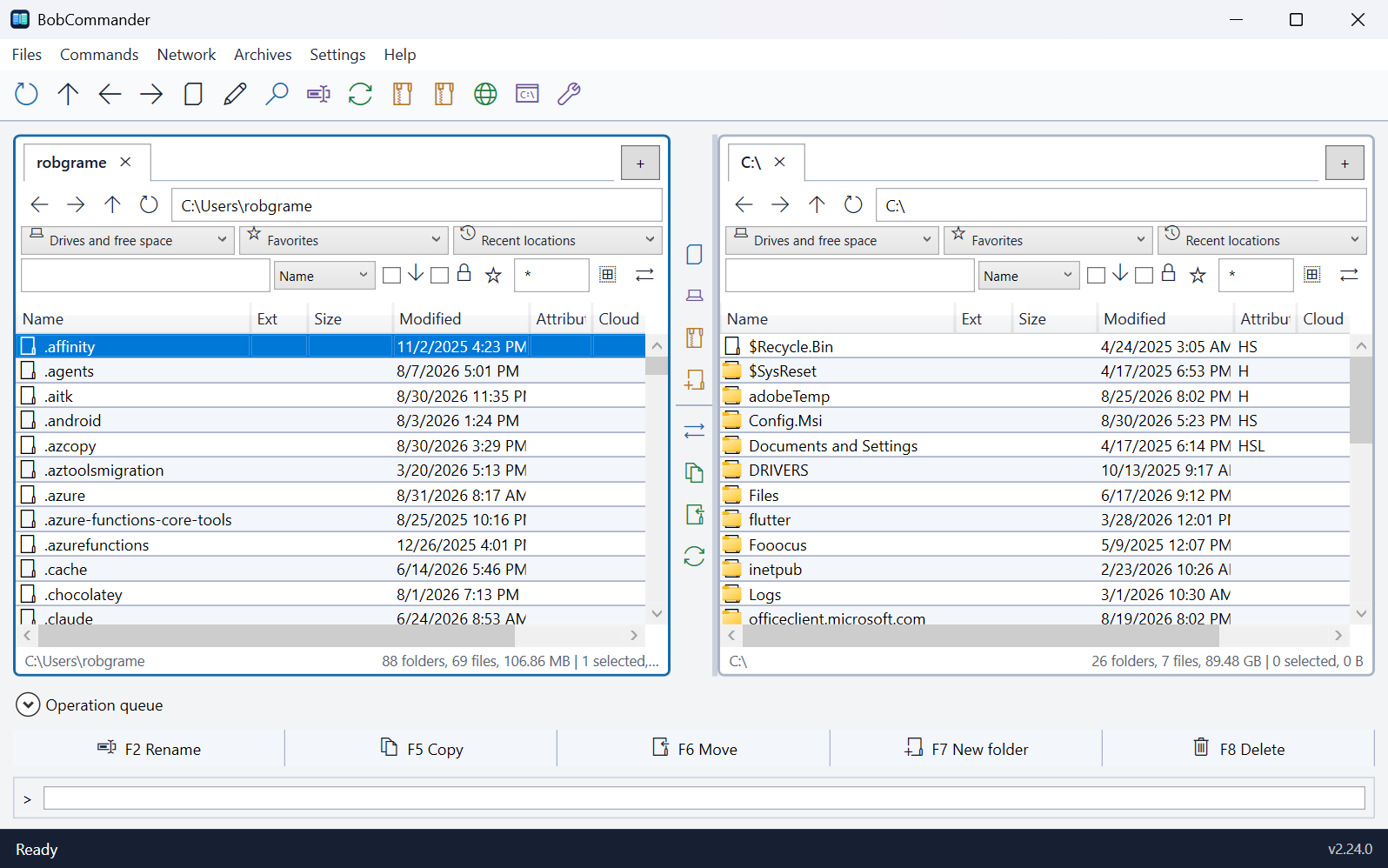Open left panel Drives and free space dropdown

coord(128,240)
